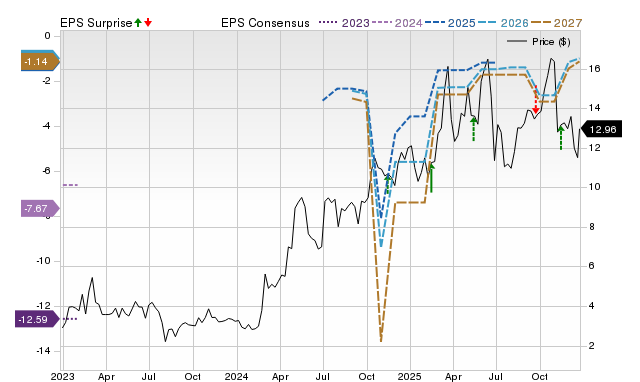Select the green surprise arrow in November 2025
This screenshot has width=640, height=382.
click(x=561, y=138)
